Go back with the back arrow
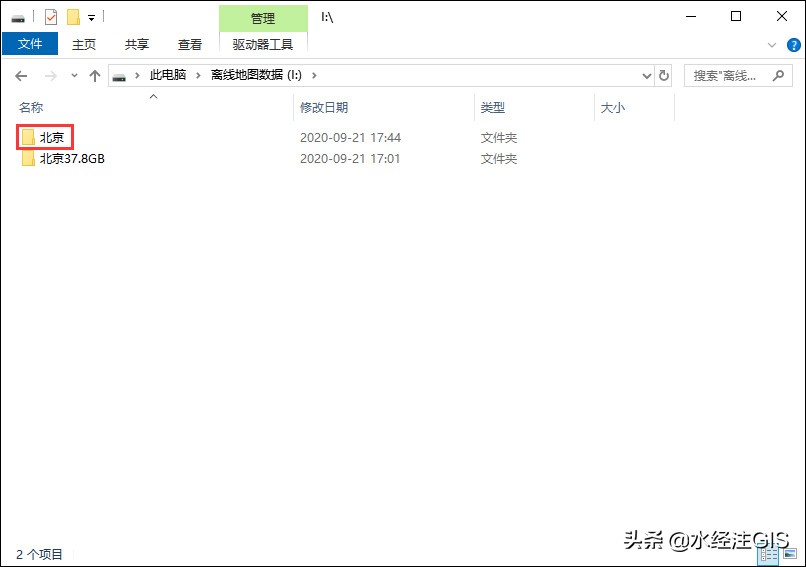The image size is (806, 567). (21, 76)
